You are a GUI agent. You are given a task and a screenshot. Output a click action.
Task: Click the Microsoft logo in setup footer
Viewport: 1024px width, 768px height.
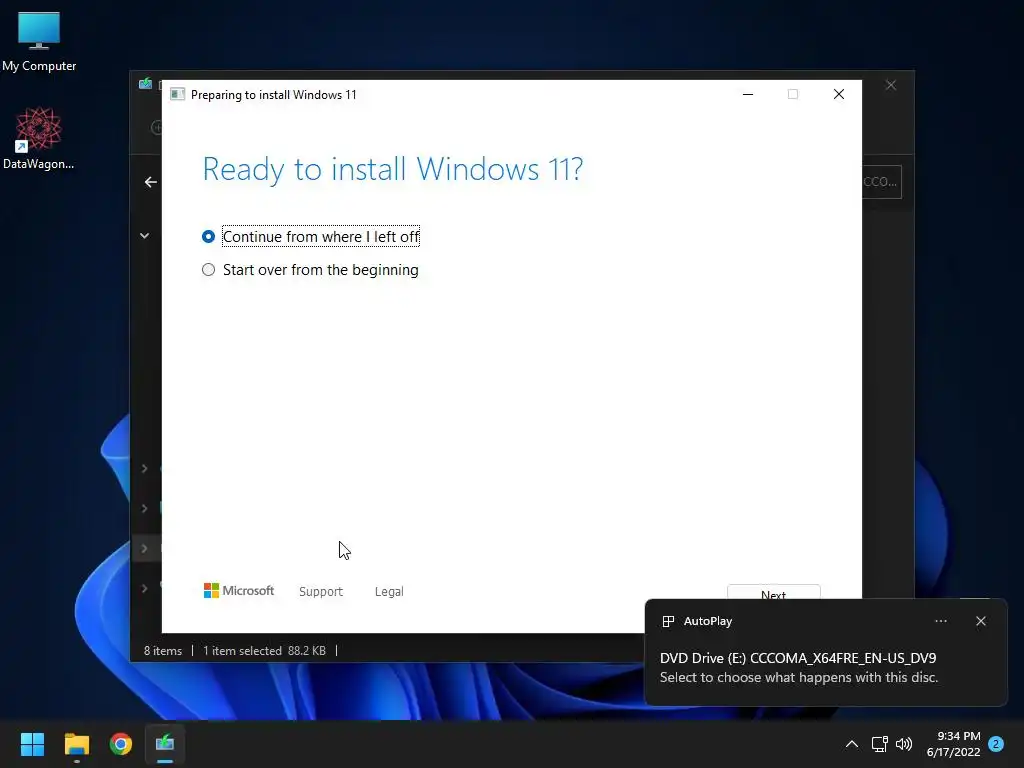point(239,590)
